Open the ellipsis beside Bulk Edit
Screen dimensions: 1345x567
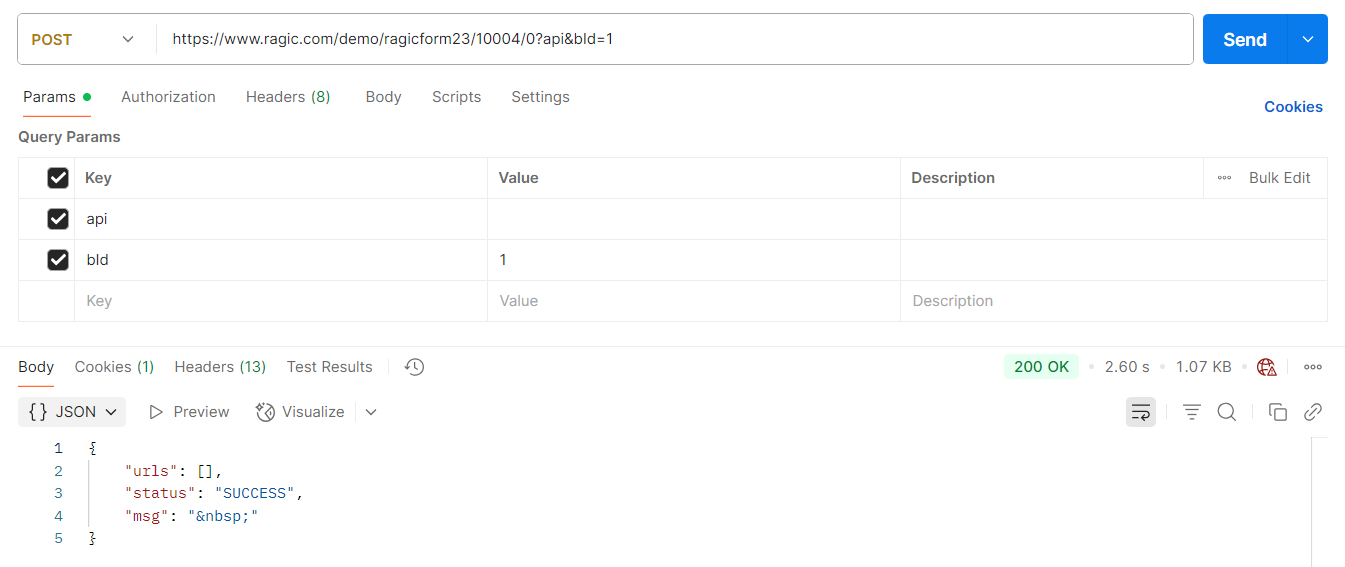pyautogui.click(x=1224, y=178)
